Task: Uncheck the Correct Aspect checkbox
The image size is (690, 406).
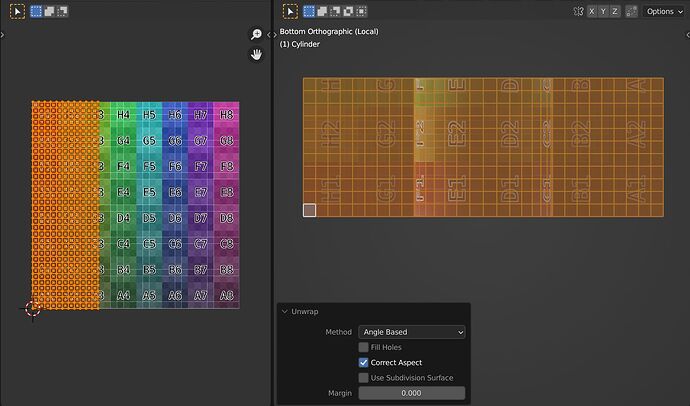Action: point(363,362)
